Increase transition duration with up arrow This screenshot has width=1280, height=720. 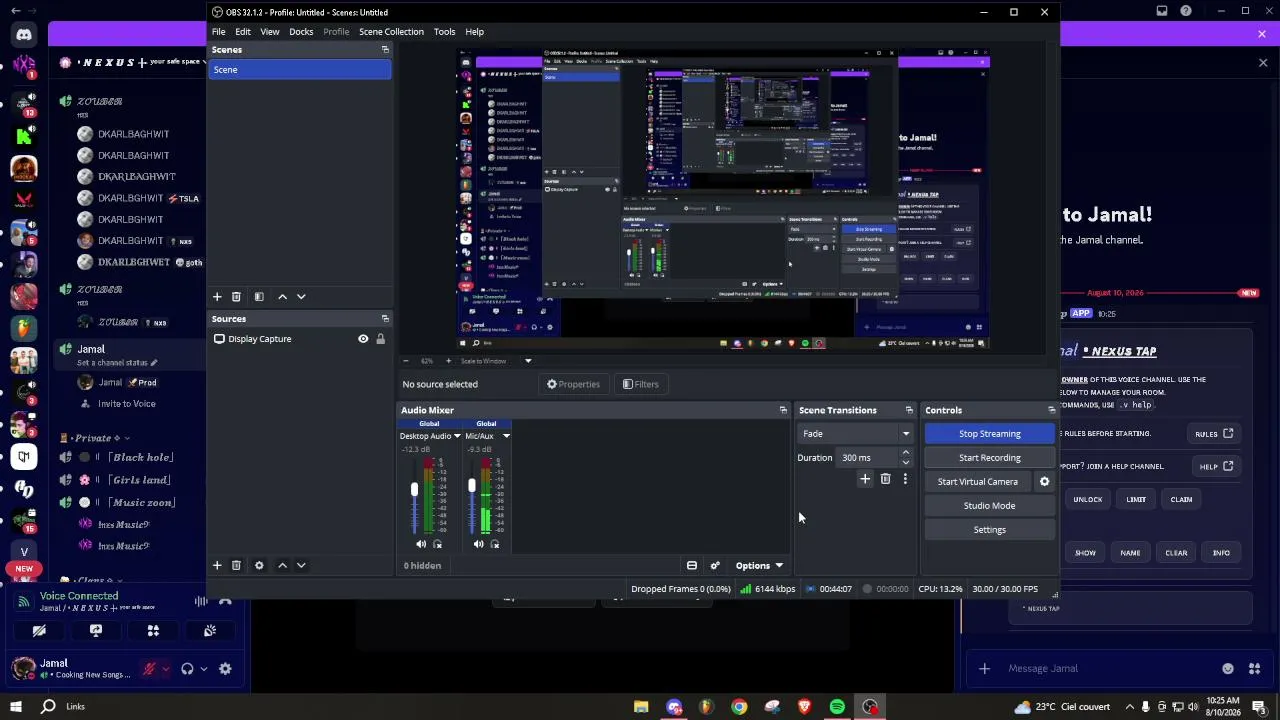click(906, 453)
